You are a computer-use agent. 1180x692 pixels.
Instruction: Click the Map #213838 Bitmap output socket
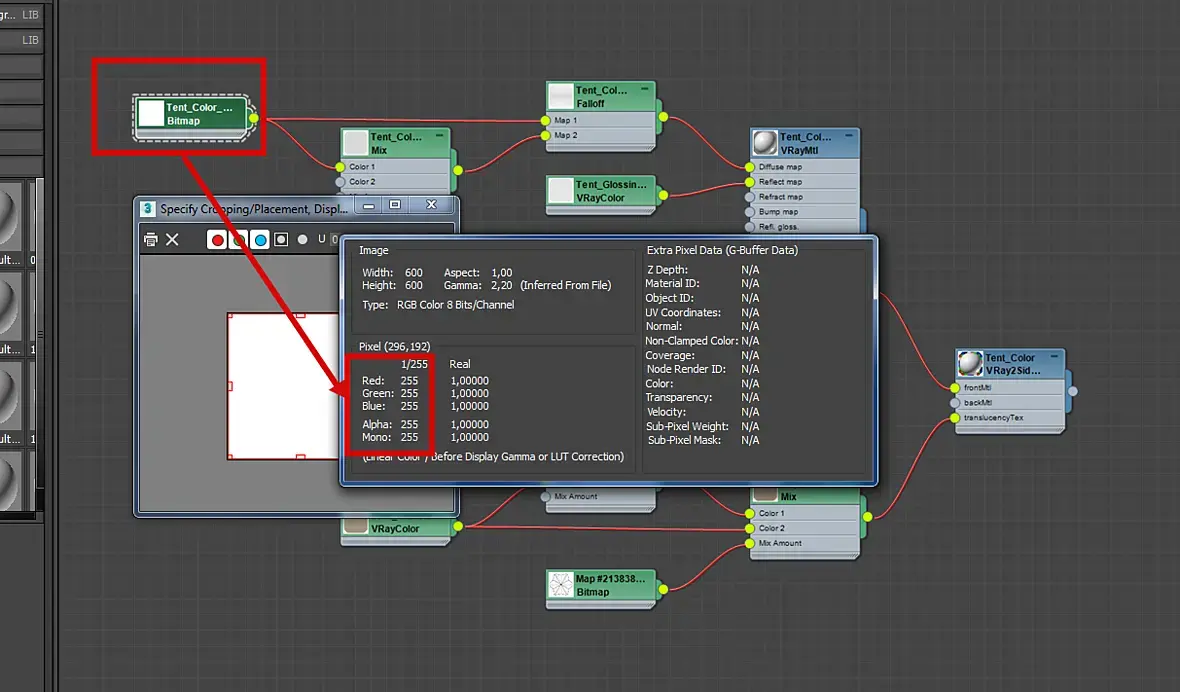point(663,589)
